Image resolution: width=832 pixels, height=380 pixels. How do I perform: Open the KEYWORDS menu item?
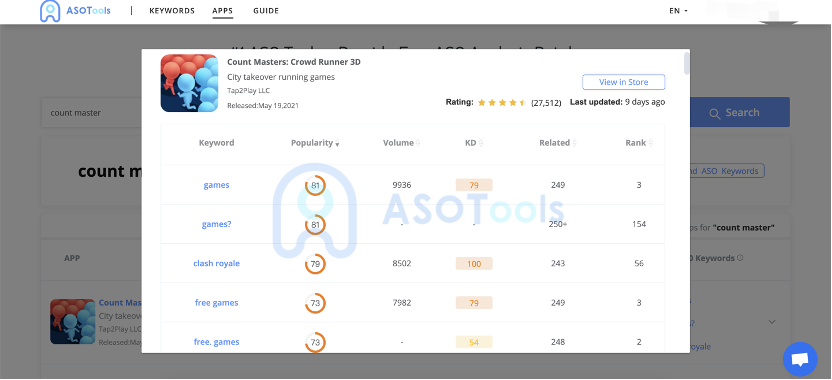(172, 11)
